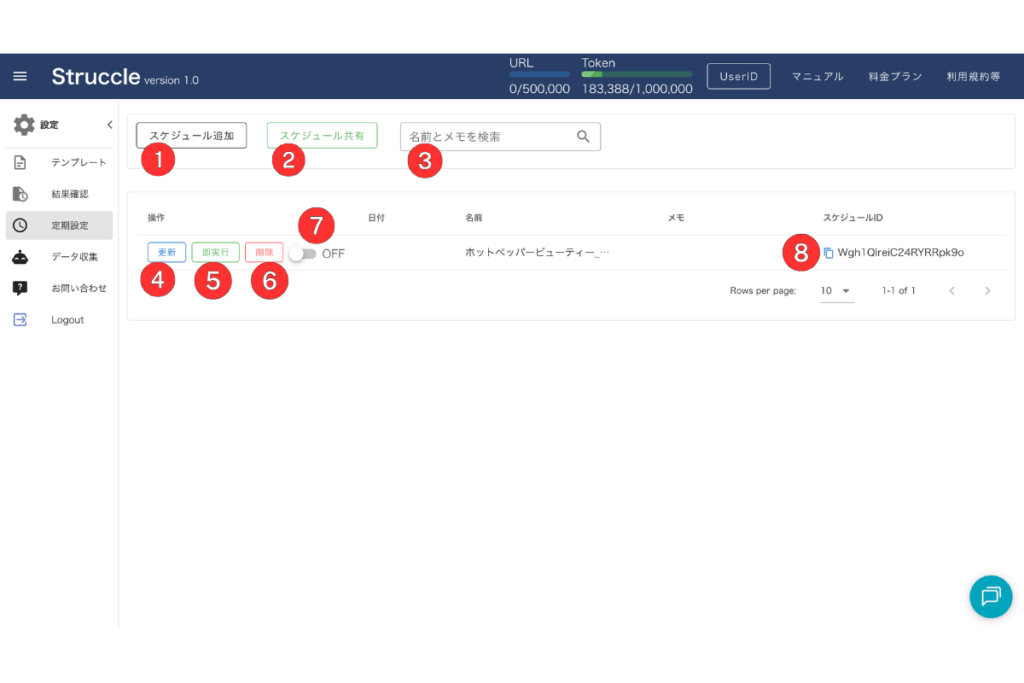This screenshot has width=1024, height=683.
Task: Open the Rows per page dropdown
Action: 836,291
